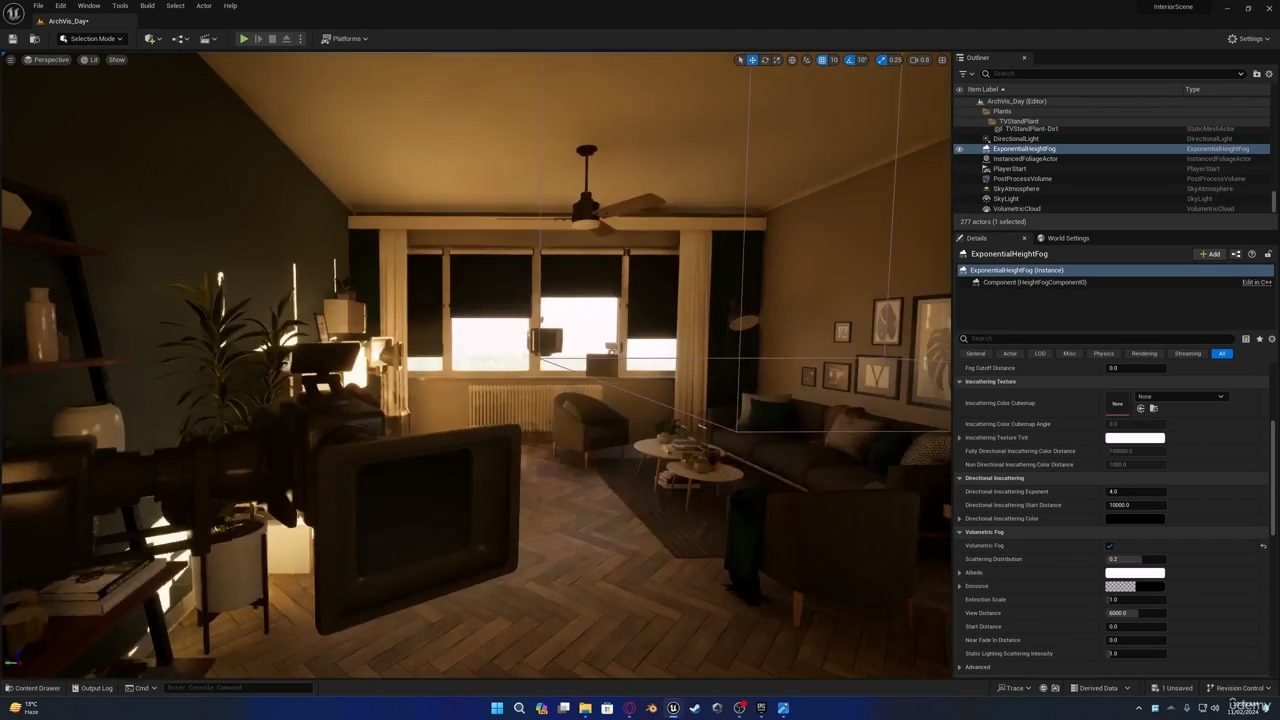The height and width of the screenshot is (720, 1280).
Task: Select the rotate gizmo tool
Action: pos(765,60)
